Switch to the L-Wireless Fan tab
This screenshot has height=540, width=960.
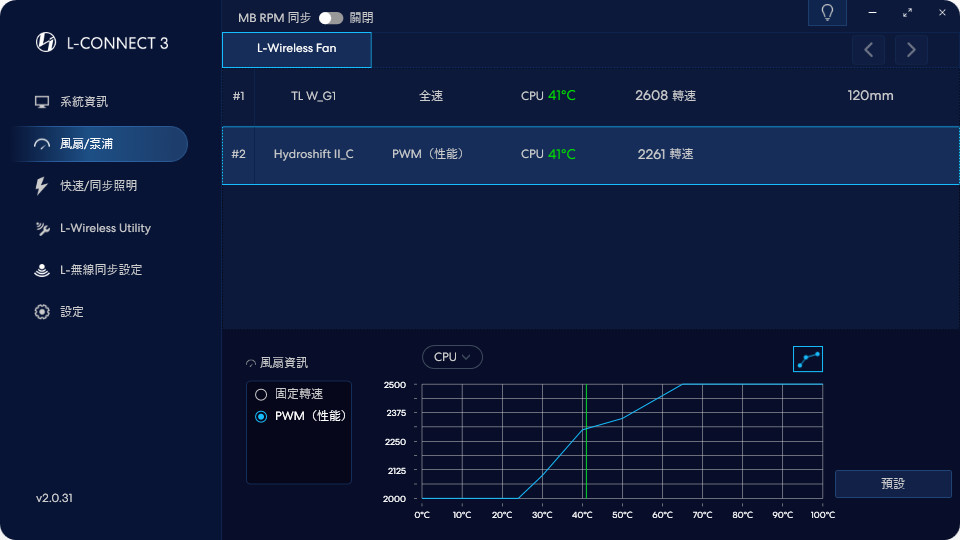296,50
